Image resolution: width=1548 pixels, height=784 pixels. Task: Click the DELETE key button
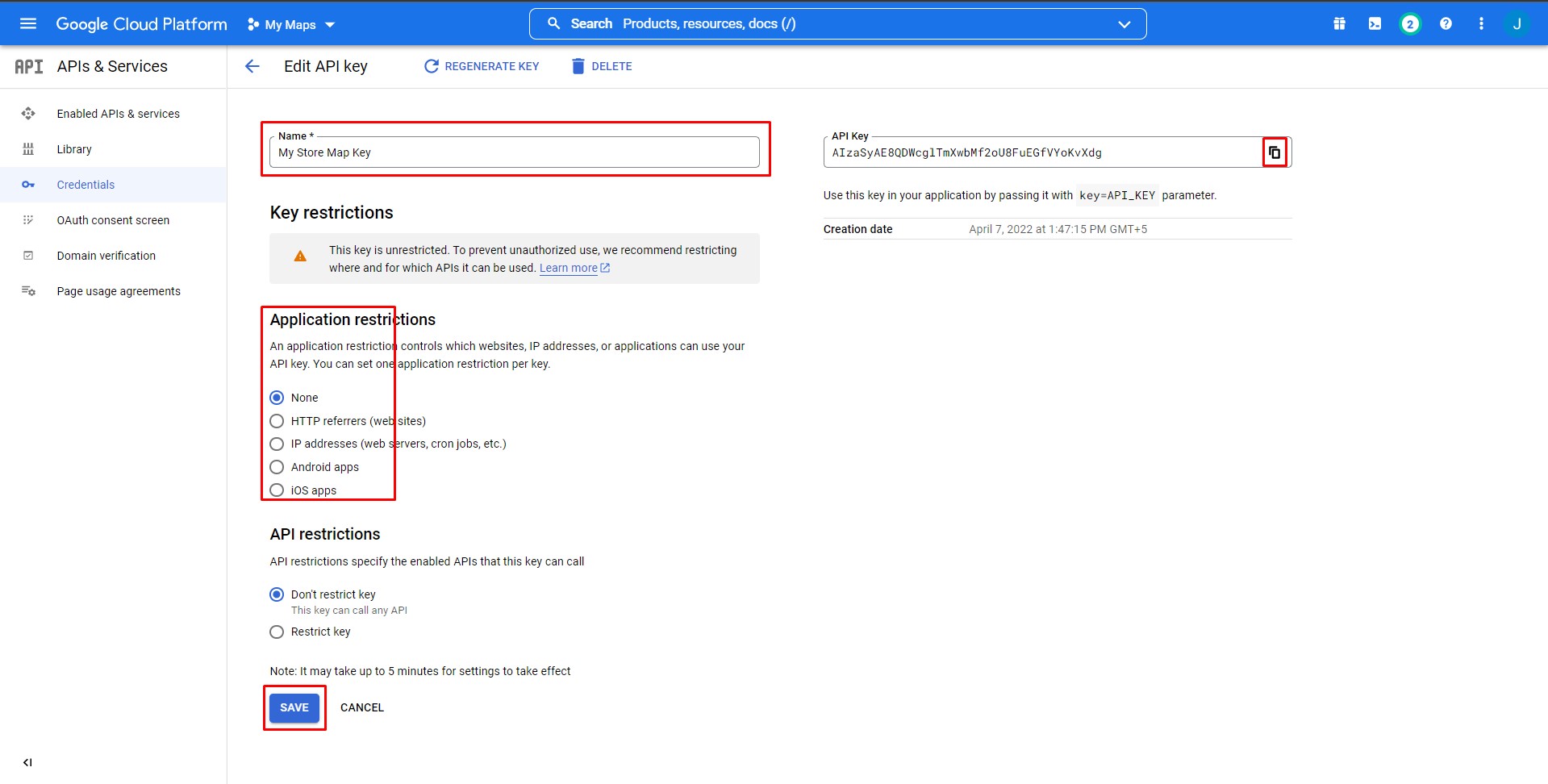pyautogui.click(x=602, y=66)
